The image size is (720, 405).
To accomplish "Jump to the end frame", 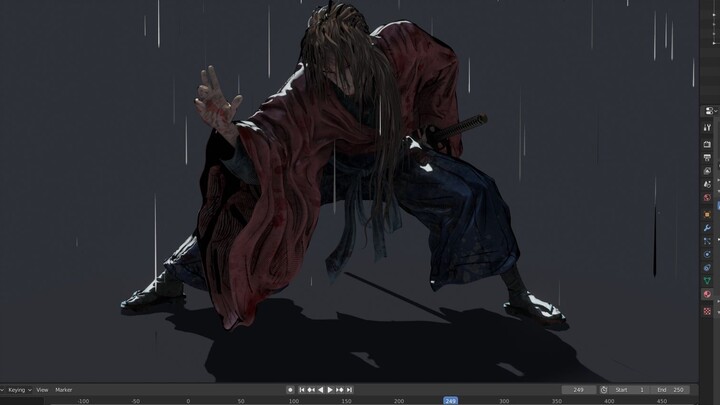I will tap(349, 390).
